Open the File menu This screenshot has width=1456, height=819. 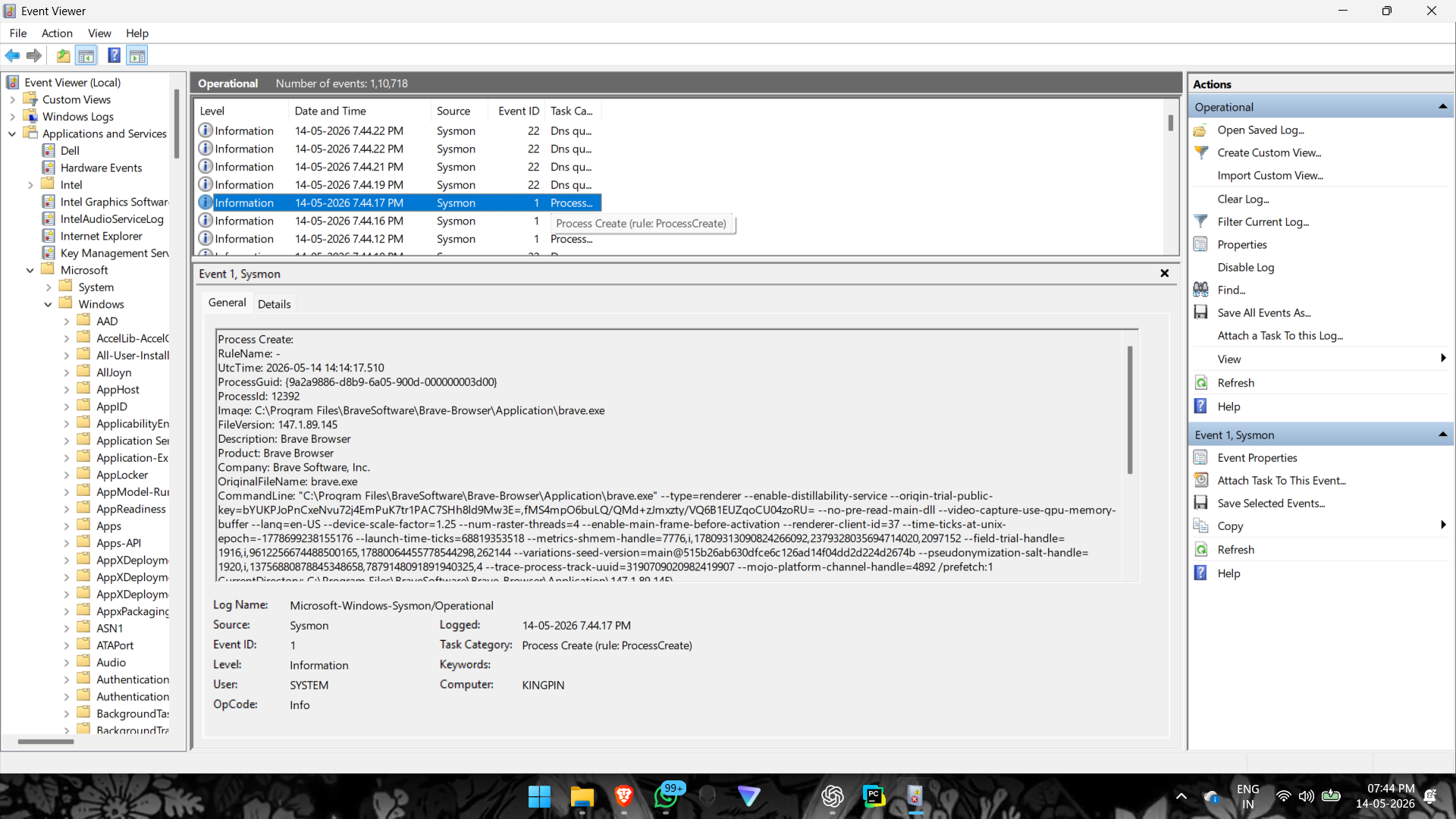coord(18,33)
